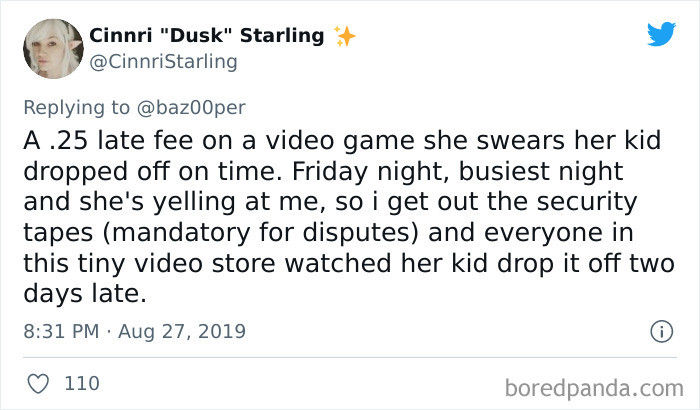Viewport: 700px width, 410px height.
Task: Open the @CinnriStarling handle link
Action: tap(164, 62)
